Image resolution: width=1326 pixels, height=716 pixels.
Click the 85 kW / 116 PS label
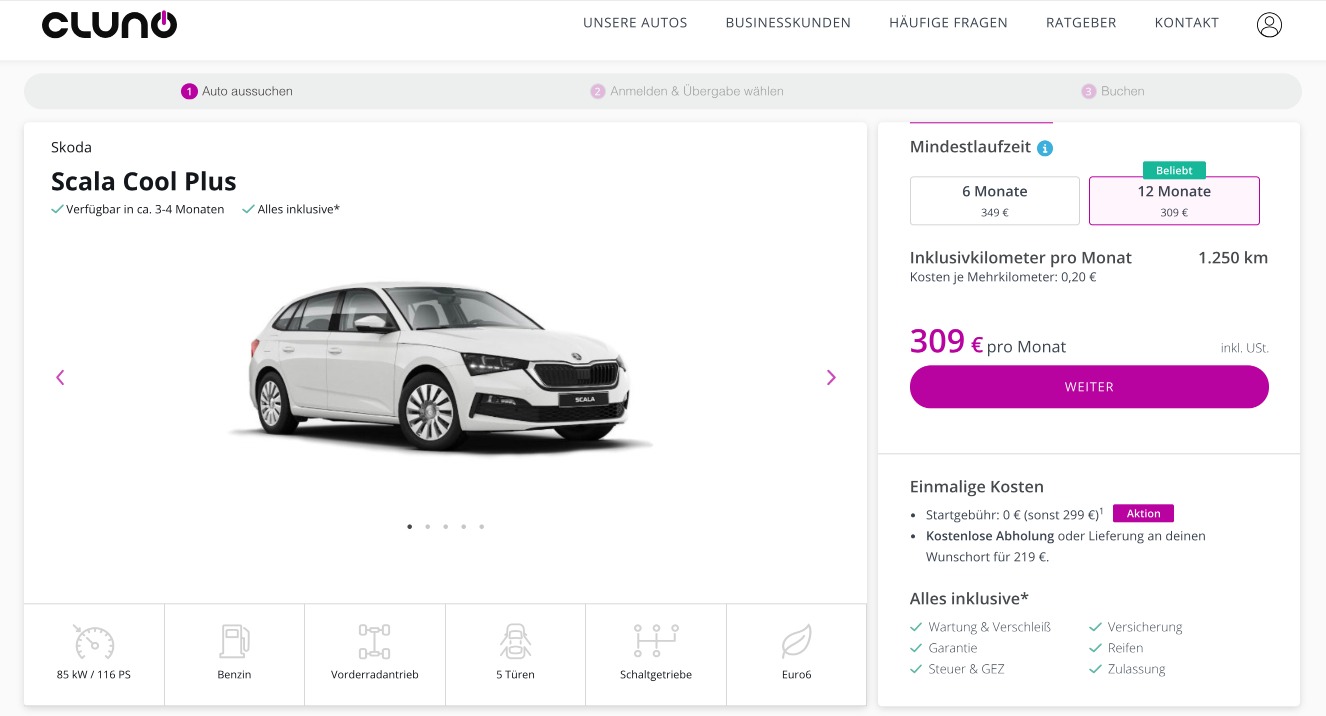click(94, 675)
